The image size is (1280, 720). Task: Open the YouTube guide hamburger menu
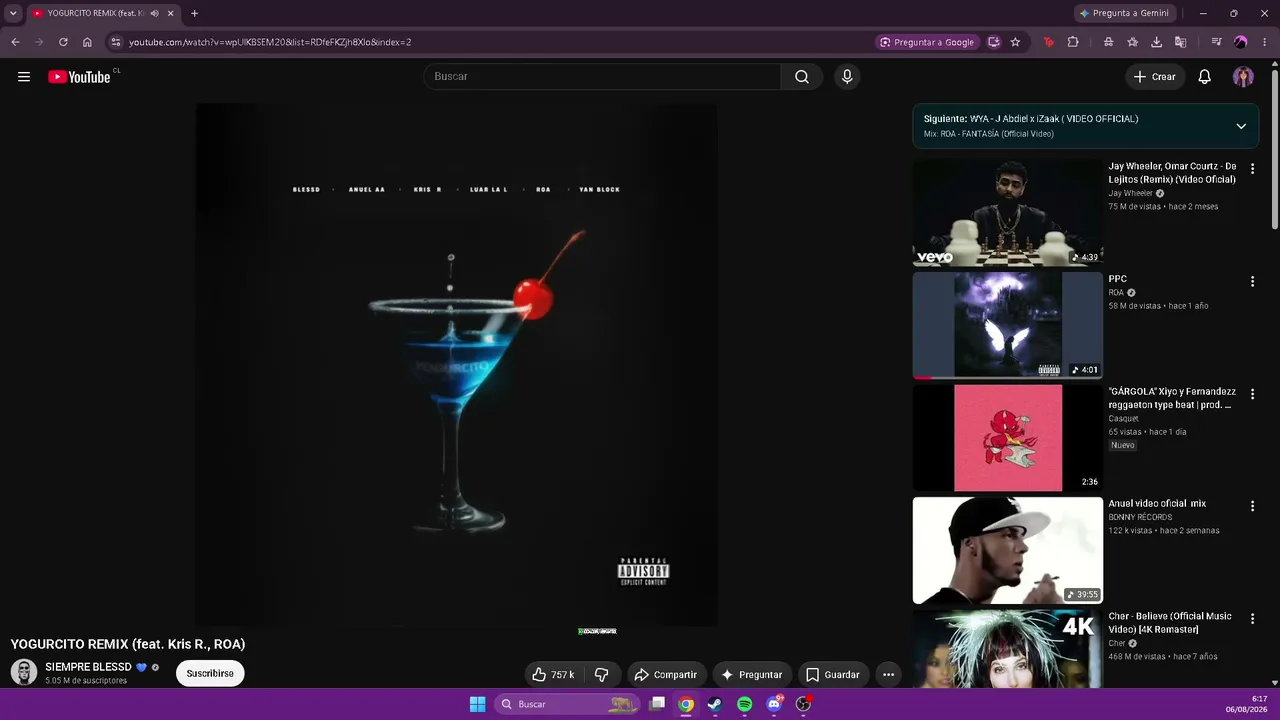coord(24,77)
